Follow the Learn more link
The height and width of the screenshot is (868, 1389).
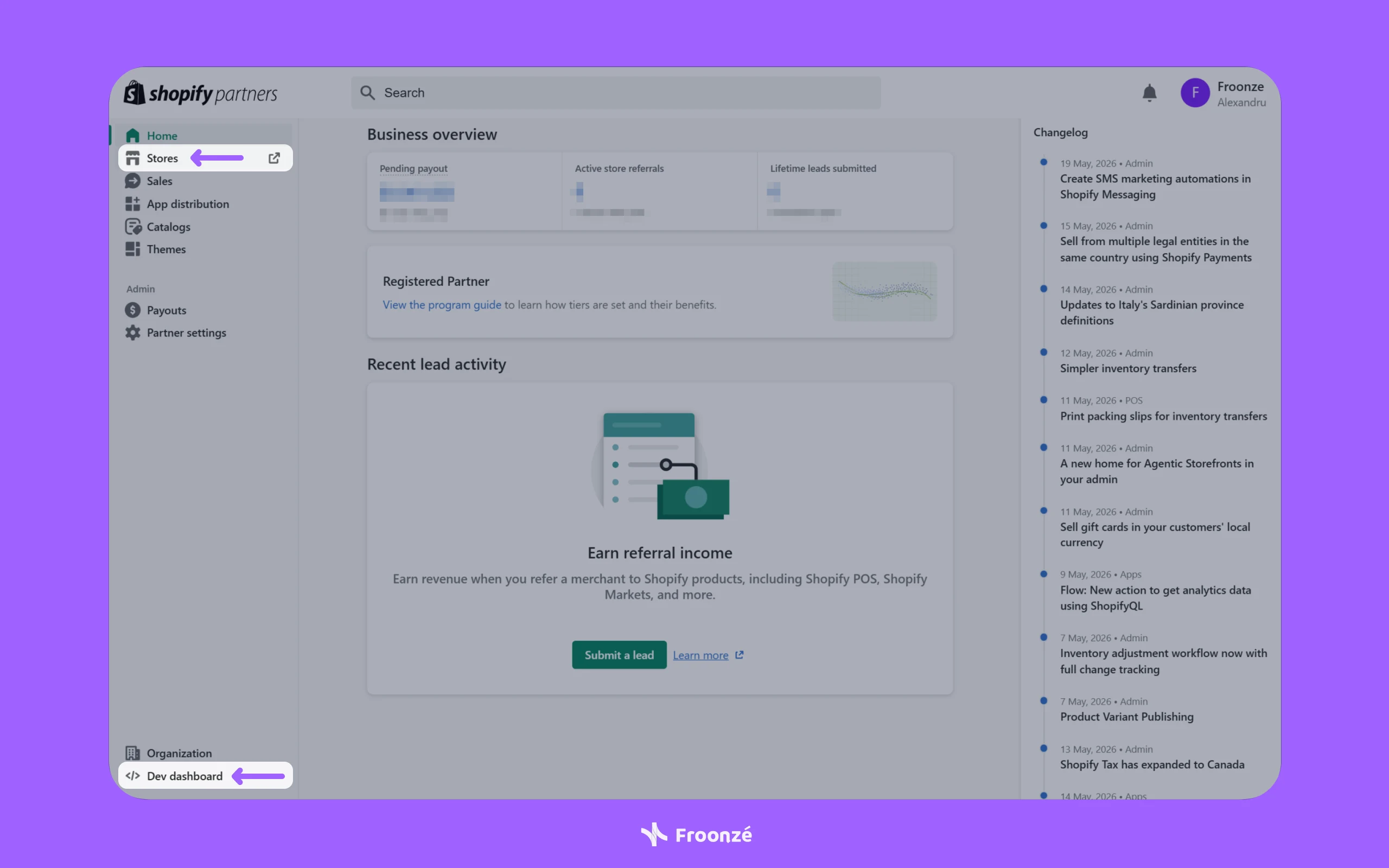point(700,655)
